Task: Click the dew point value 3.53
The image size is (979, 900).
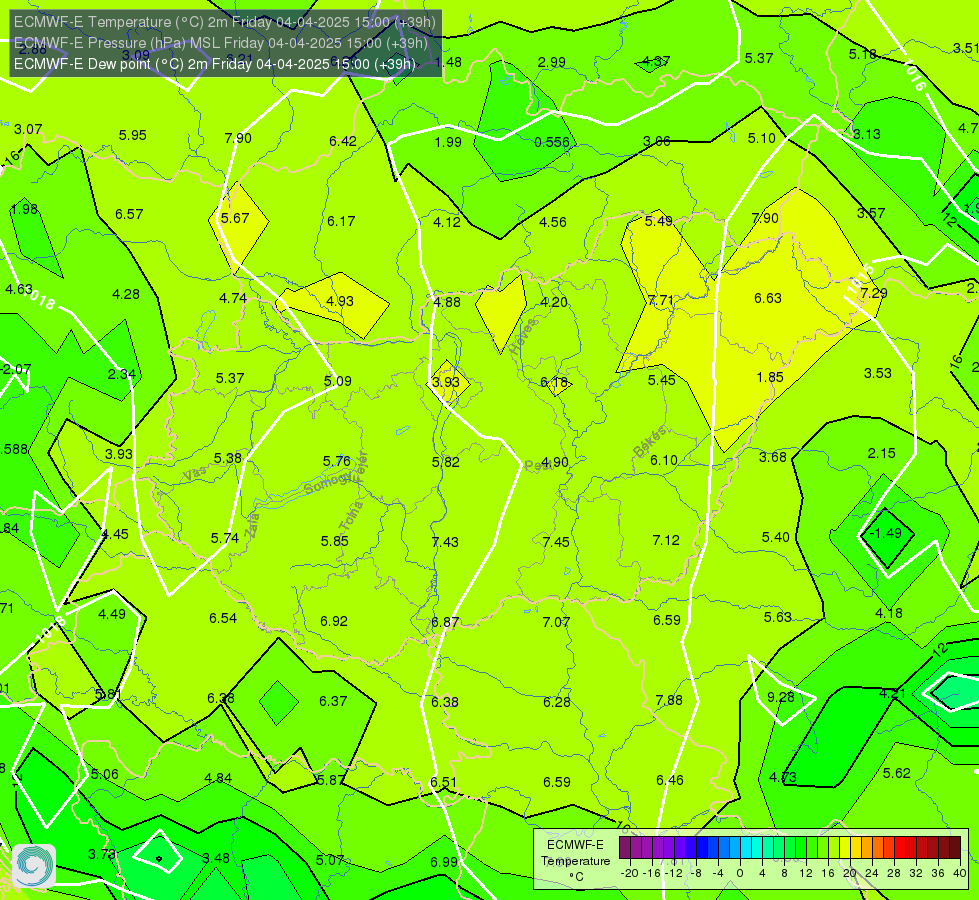Action: point(877,373)
